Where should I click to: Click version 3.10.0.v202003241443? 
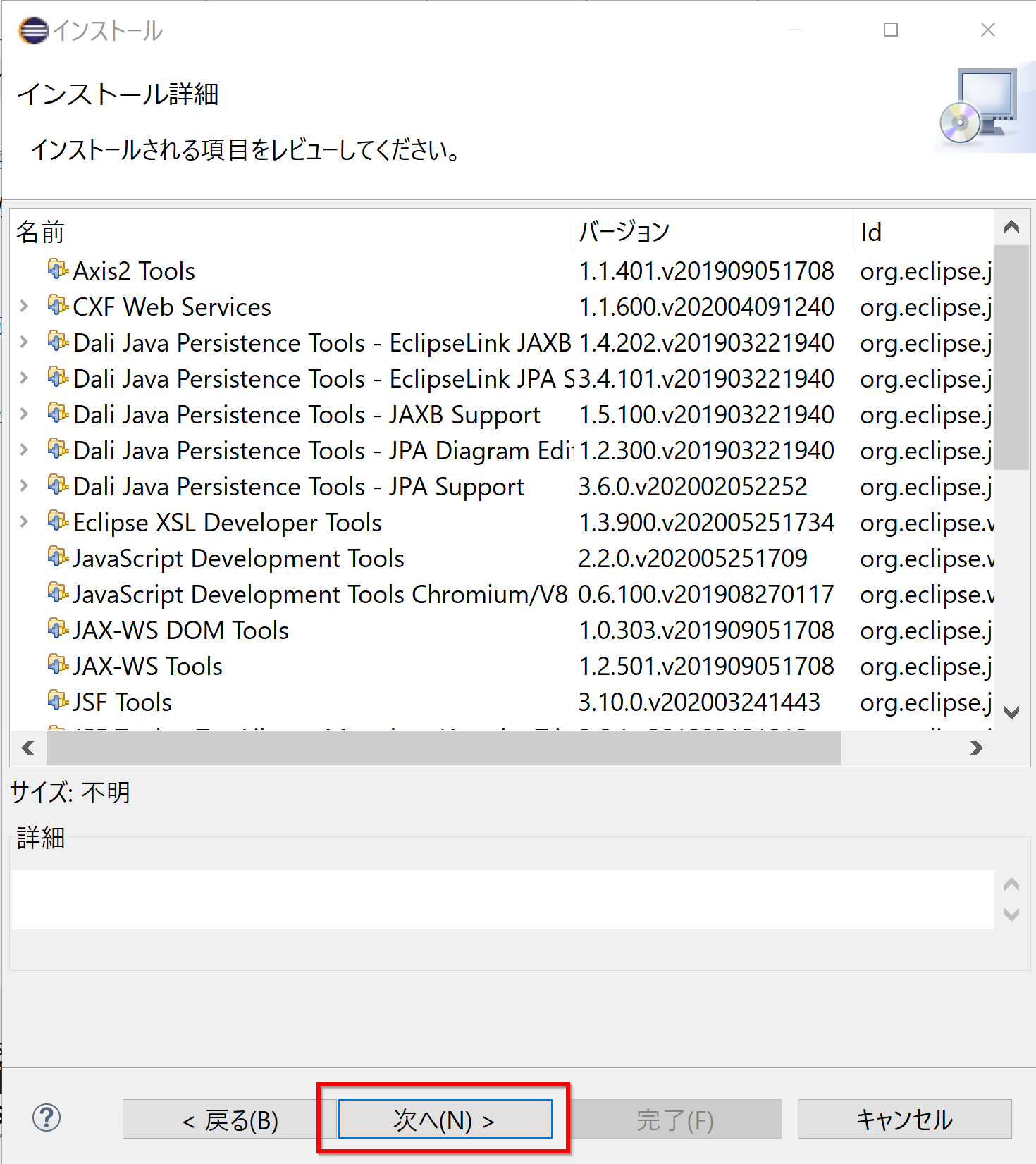pyautogui.click(x=699, y=702)
